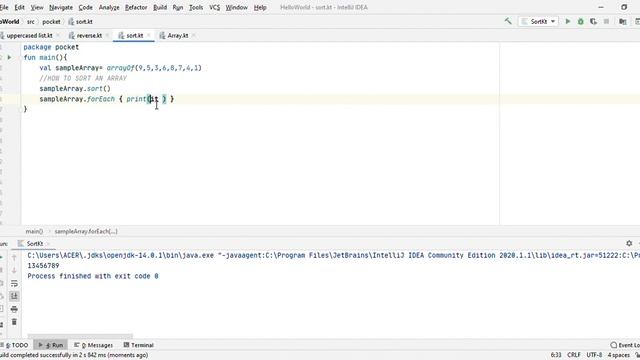640x360 pixels.
Task: Close the sort.kt editor tab
Action: coord(149,36)
